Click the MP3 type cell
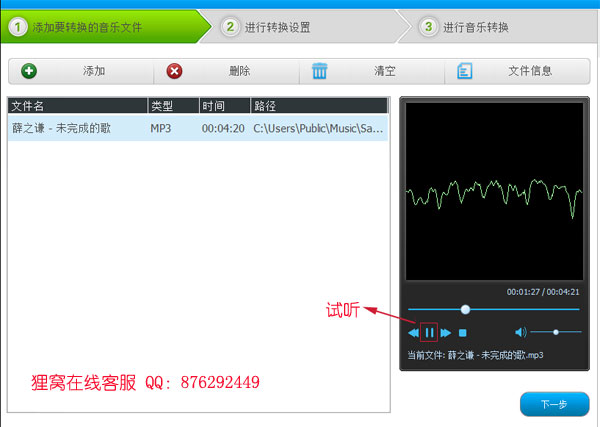 [160, 128]
